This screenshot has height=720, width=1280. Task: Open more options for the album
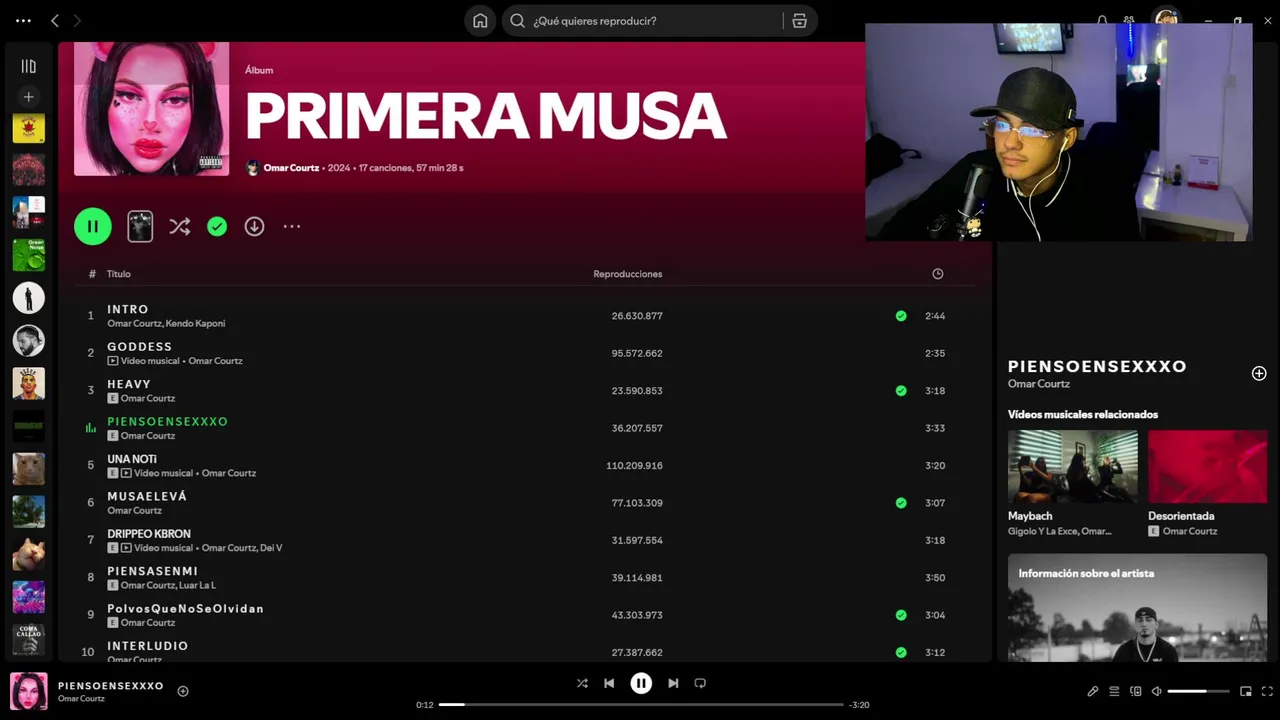291,227
